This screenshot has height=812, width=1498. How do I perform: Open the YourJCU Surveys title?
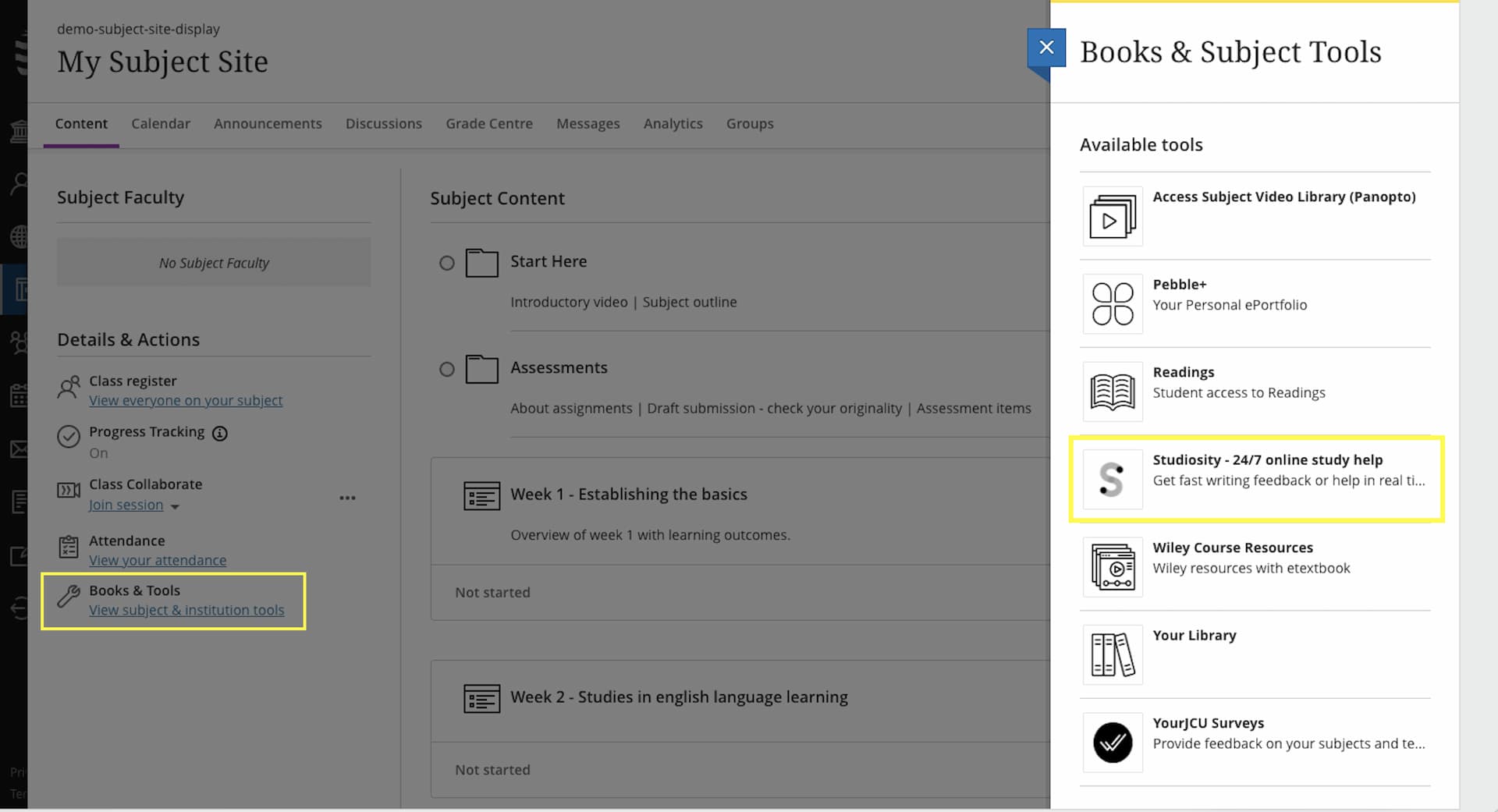[1209, 723]
